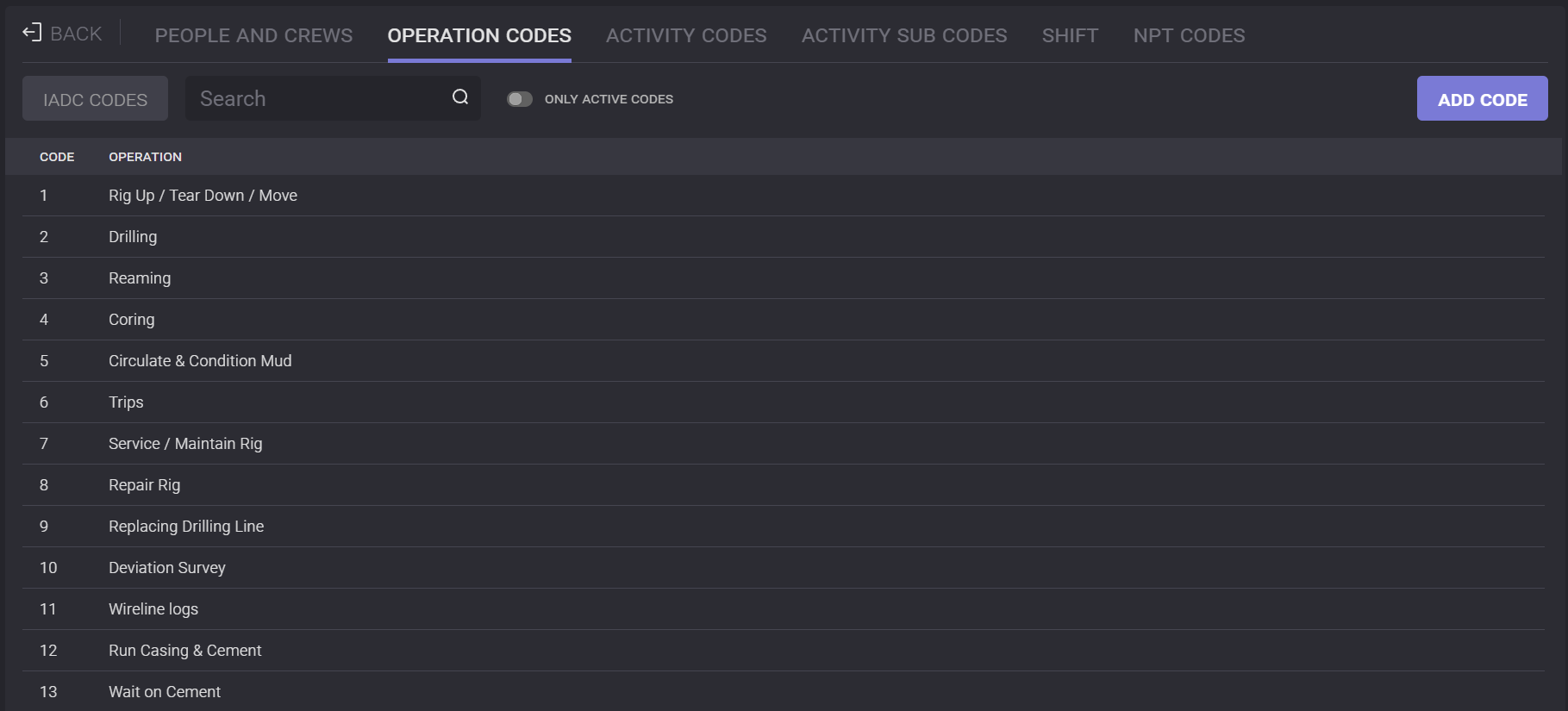Click the IADC Codes button
This screenshot has height=711, width=1568.
(x=95, y=99)
